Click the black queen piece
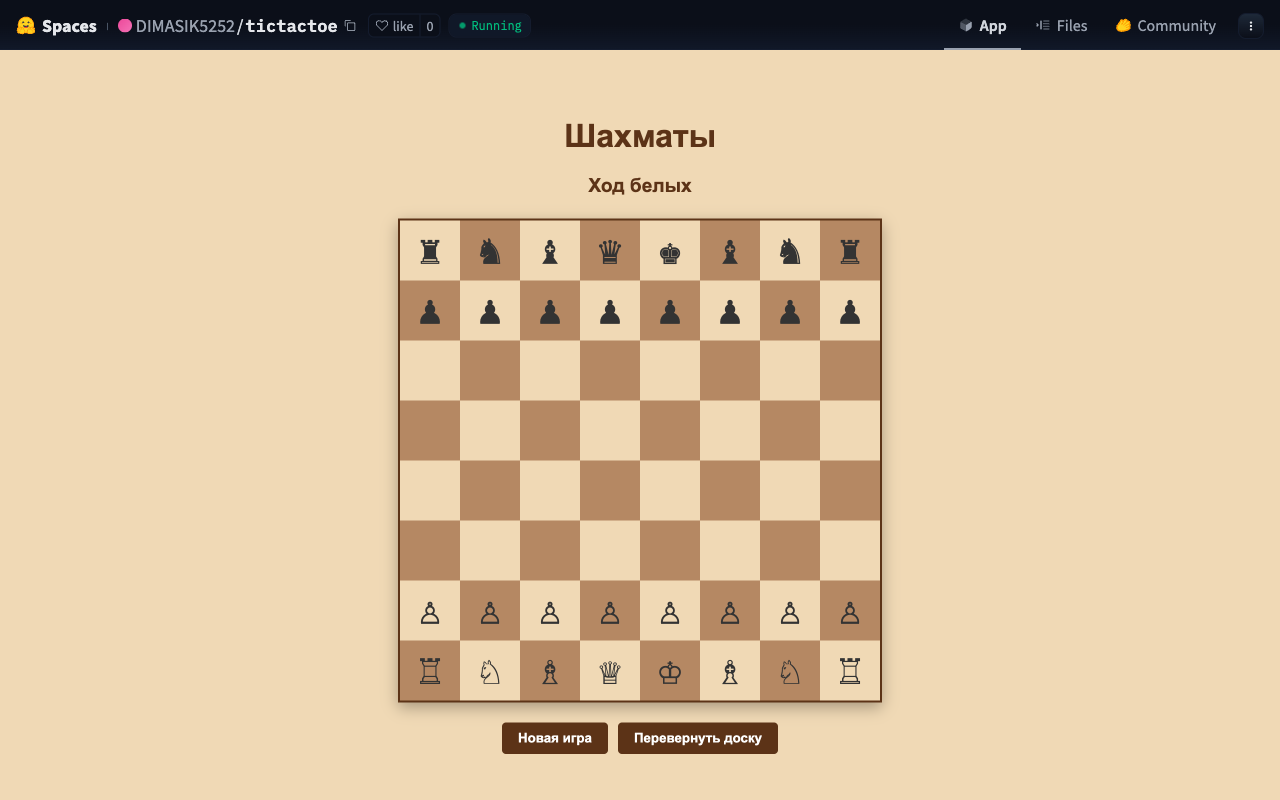The width and height of the screenshot is (1280, 800). pyautogui.click(x=610, y=251)
